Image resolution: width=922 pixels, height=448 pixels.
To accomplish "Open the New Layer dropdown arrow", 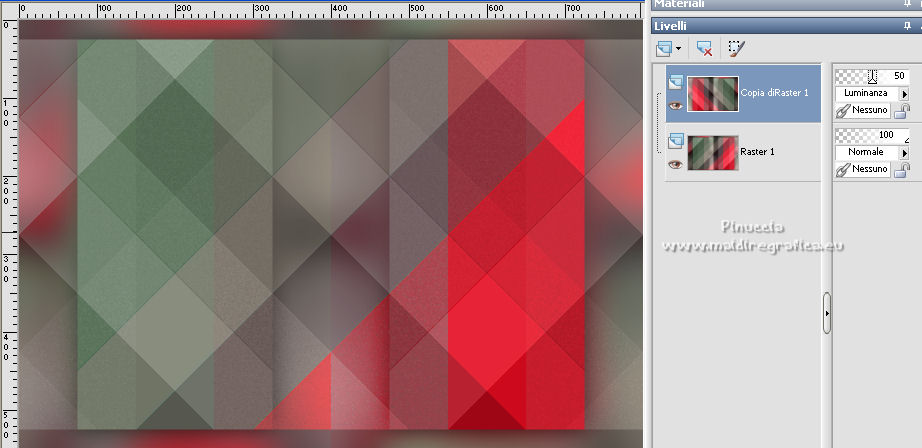I will (x=679, y=49).
